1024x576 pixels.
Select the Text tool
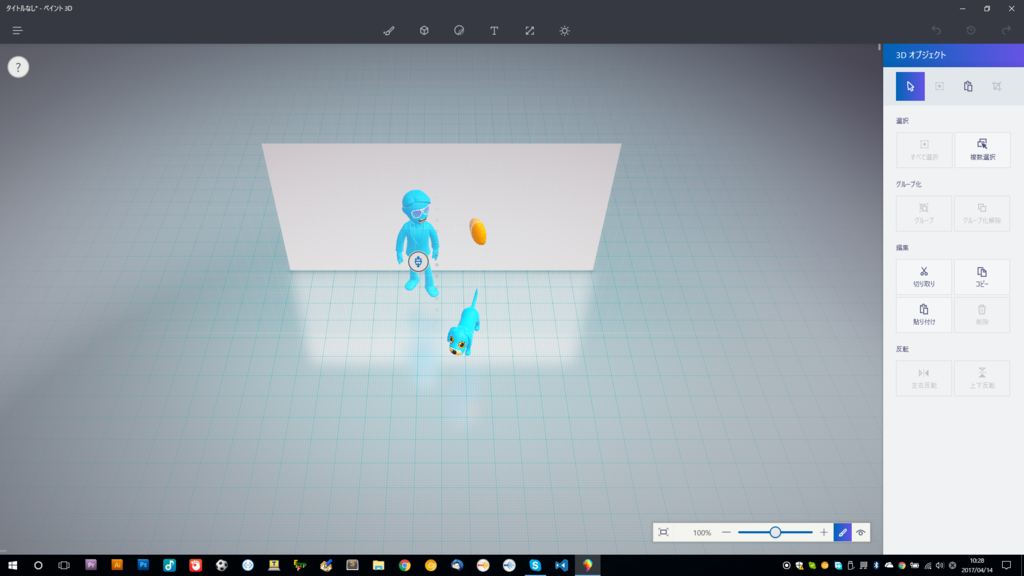point(494,31)
